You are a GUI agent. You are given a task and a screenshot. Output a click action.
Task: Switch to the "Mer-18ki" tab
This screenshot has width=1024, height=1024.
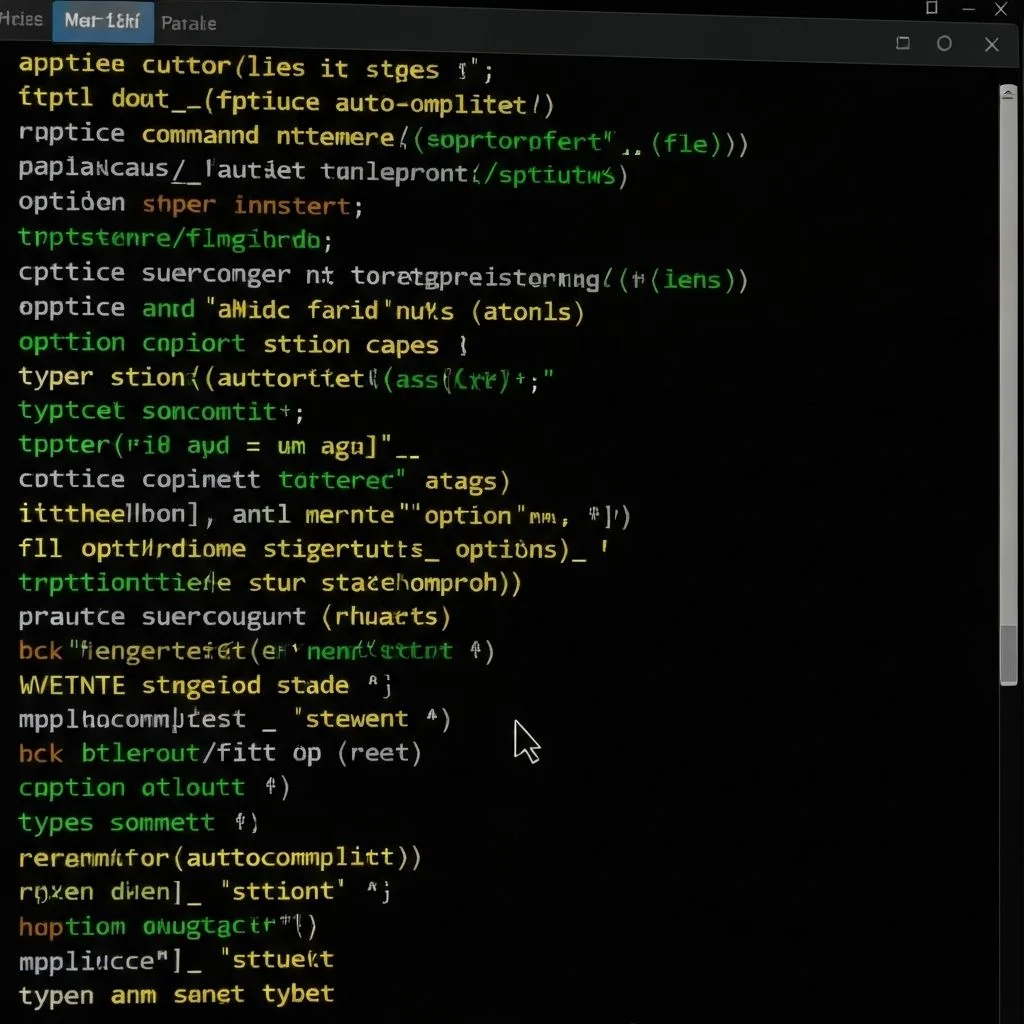click(101, 22)
